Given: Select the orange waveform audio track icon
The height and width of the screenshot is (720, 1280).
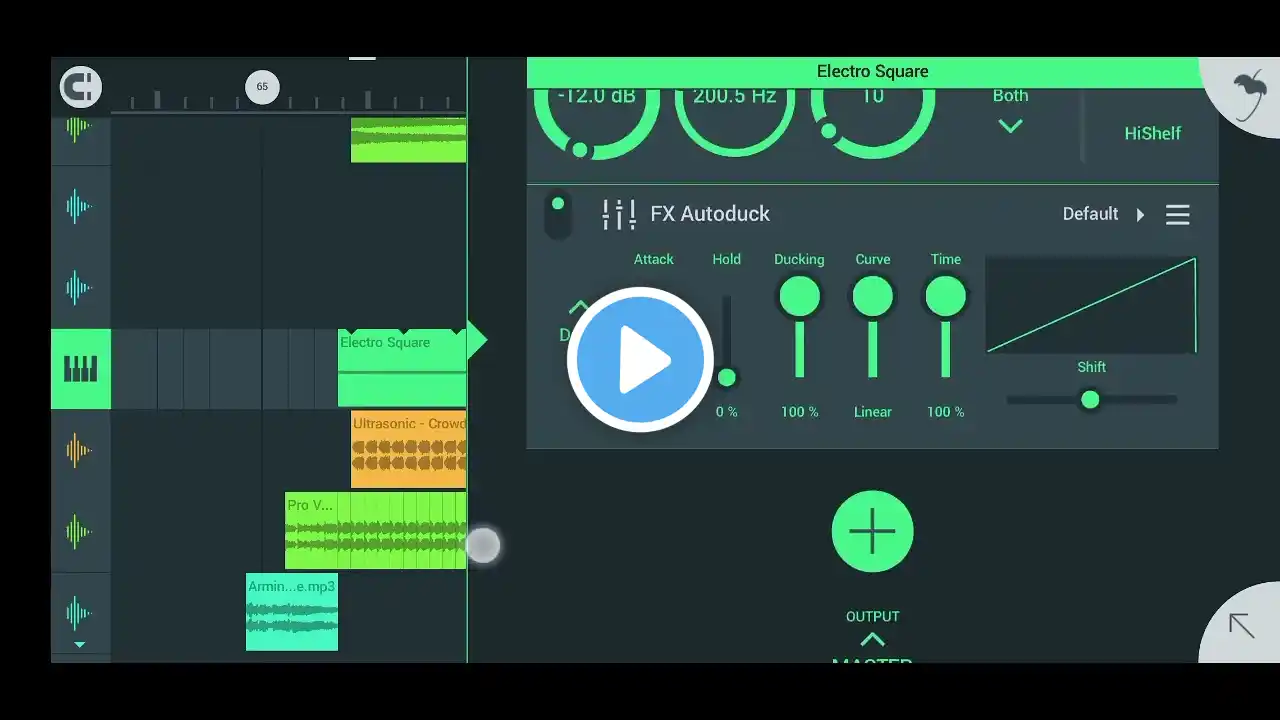Looking at the screenshot, I should [x=78, y=450].
